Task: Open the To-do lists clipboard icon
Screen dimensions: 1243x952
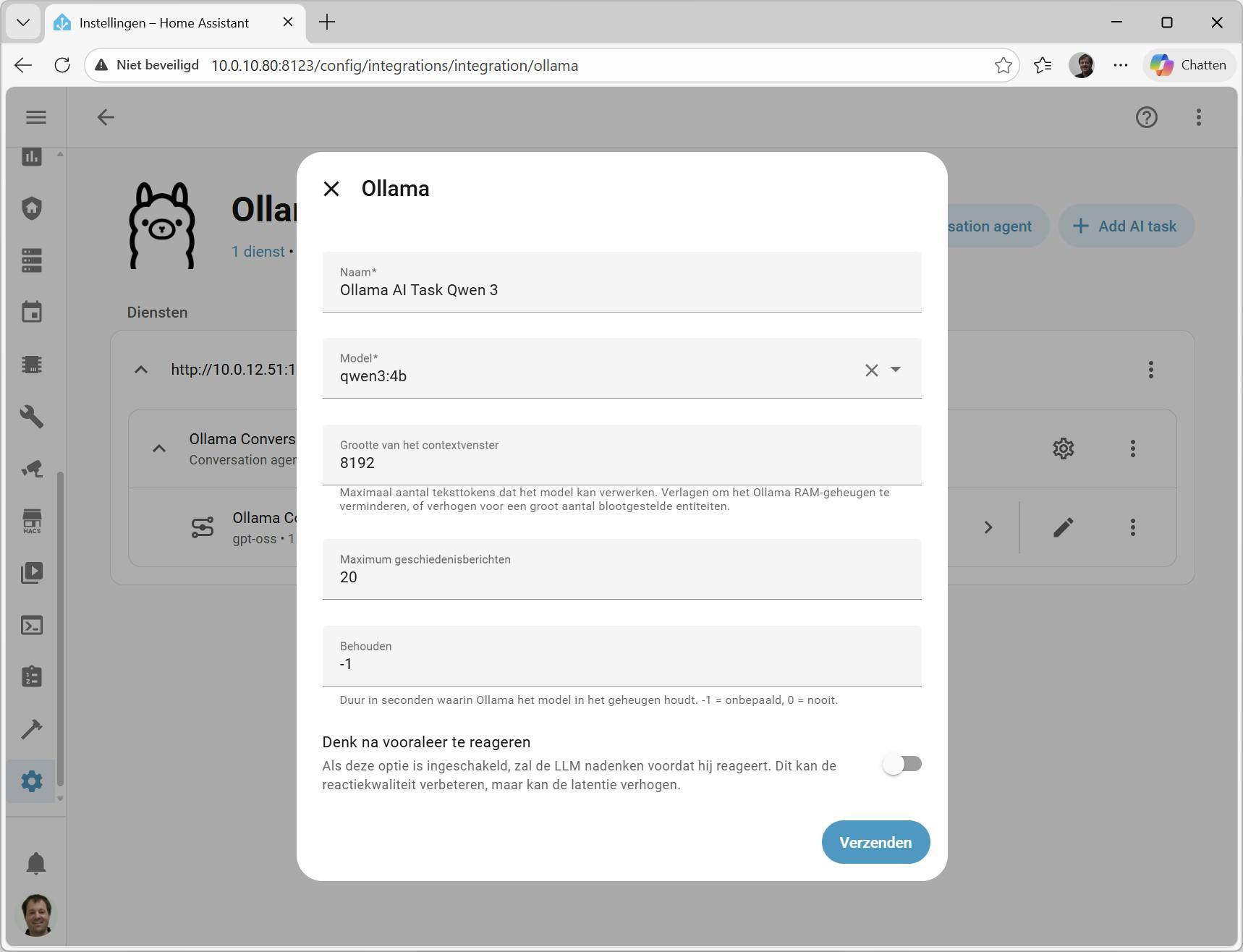Action: [x=32, y=677]
